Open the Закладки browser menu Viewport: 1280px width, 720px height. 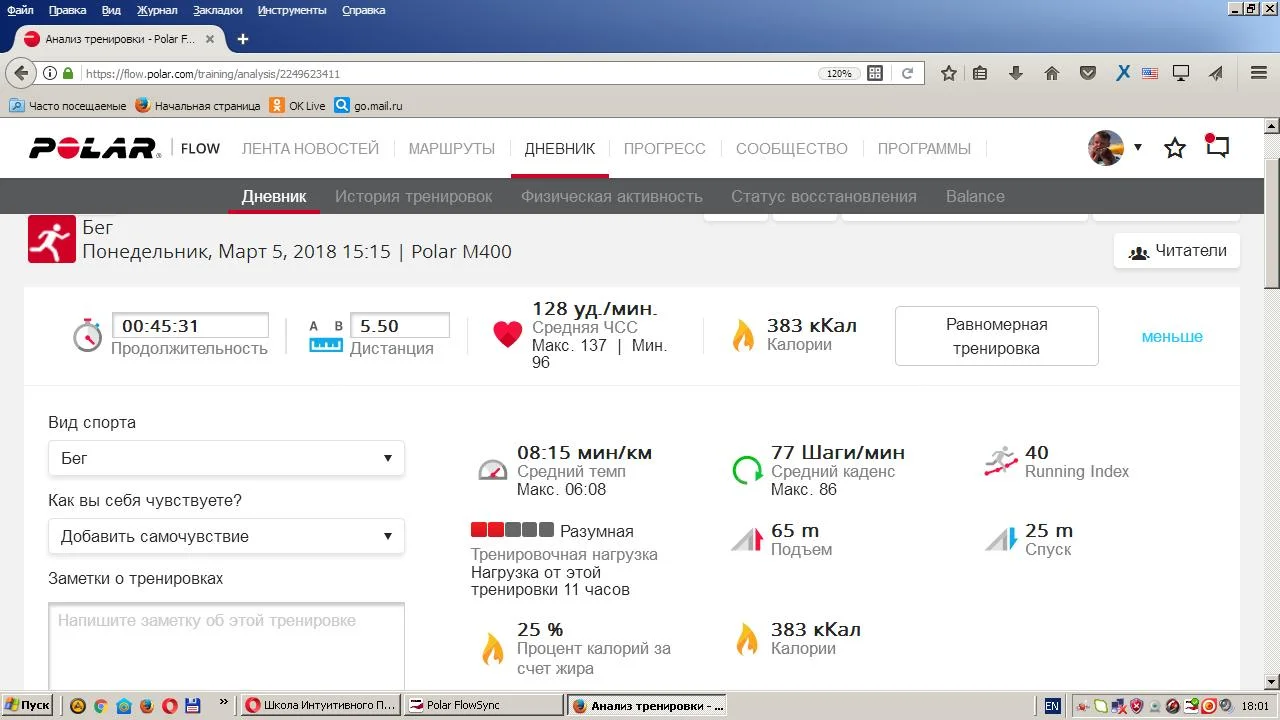[x=220, y=10]
